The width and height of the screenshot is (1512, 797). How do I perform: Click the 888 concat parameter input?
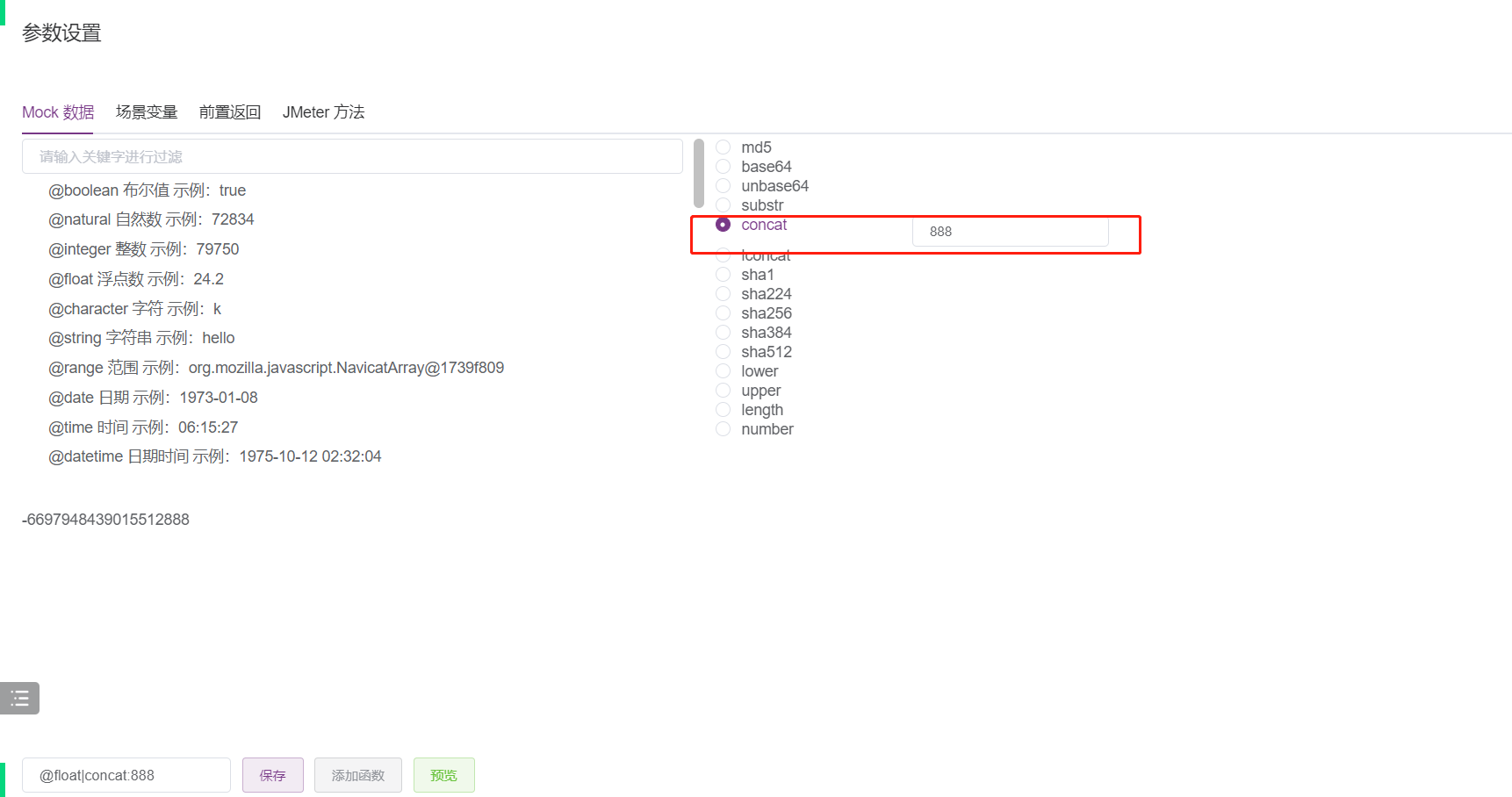[1010, 231]
